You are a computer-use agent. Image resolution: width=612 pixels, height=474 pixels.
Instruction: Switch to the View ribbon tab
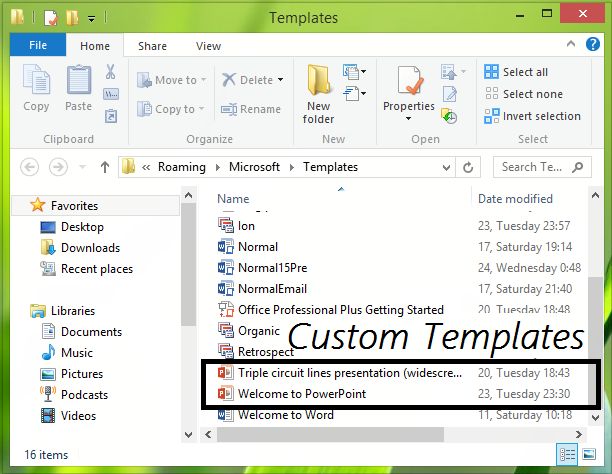(x=208, y=46)
